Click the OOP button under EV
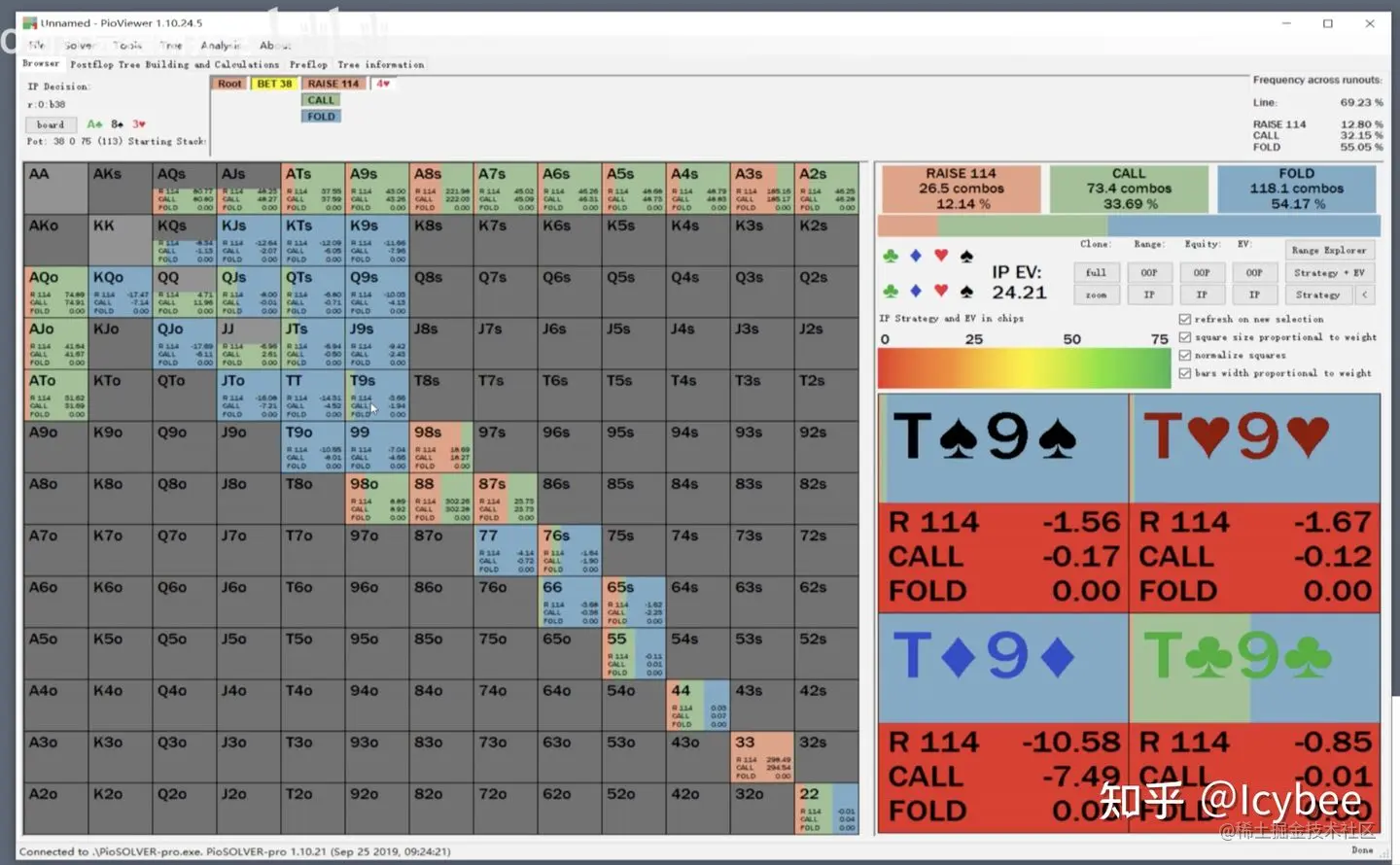1400x865 pixels. coord(1254,272)
